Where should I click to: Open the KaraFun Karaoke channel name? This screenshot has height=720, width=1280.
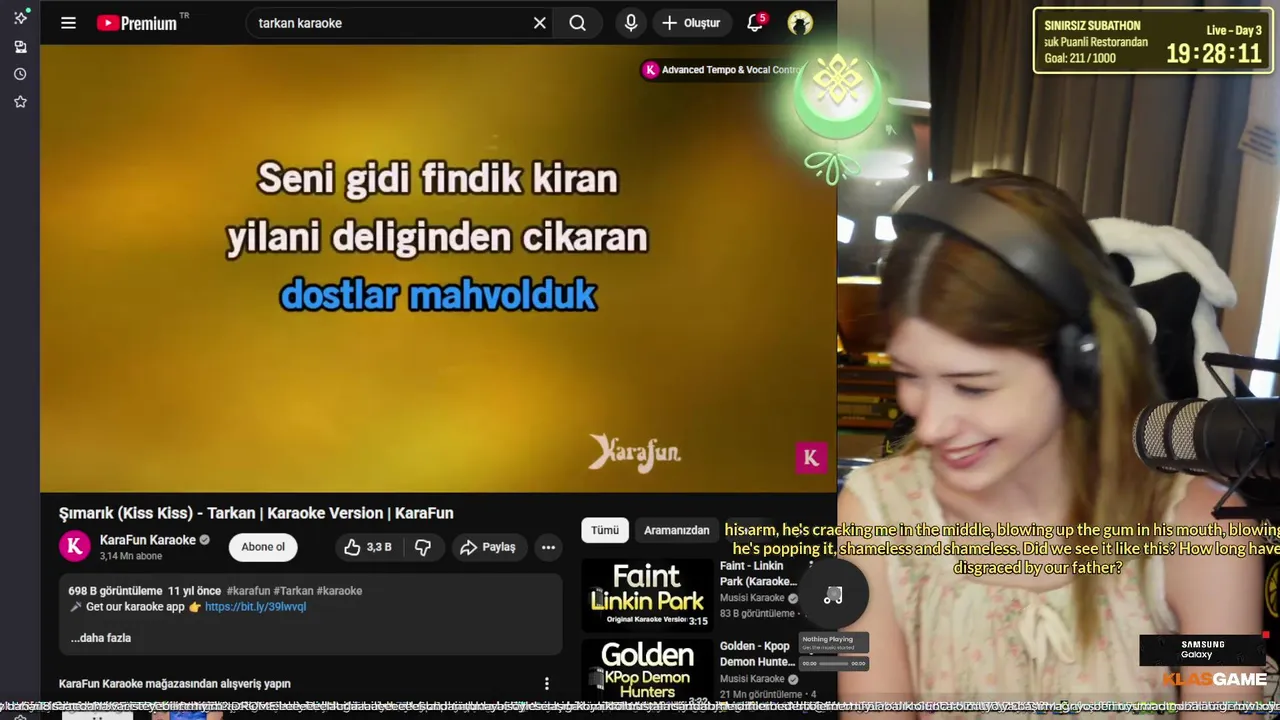pyautogui.click(x=148, y=540)
